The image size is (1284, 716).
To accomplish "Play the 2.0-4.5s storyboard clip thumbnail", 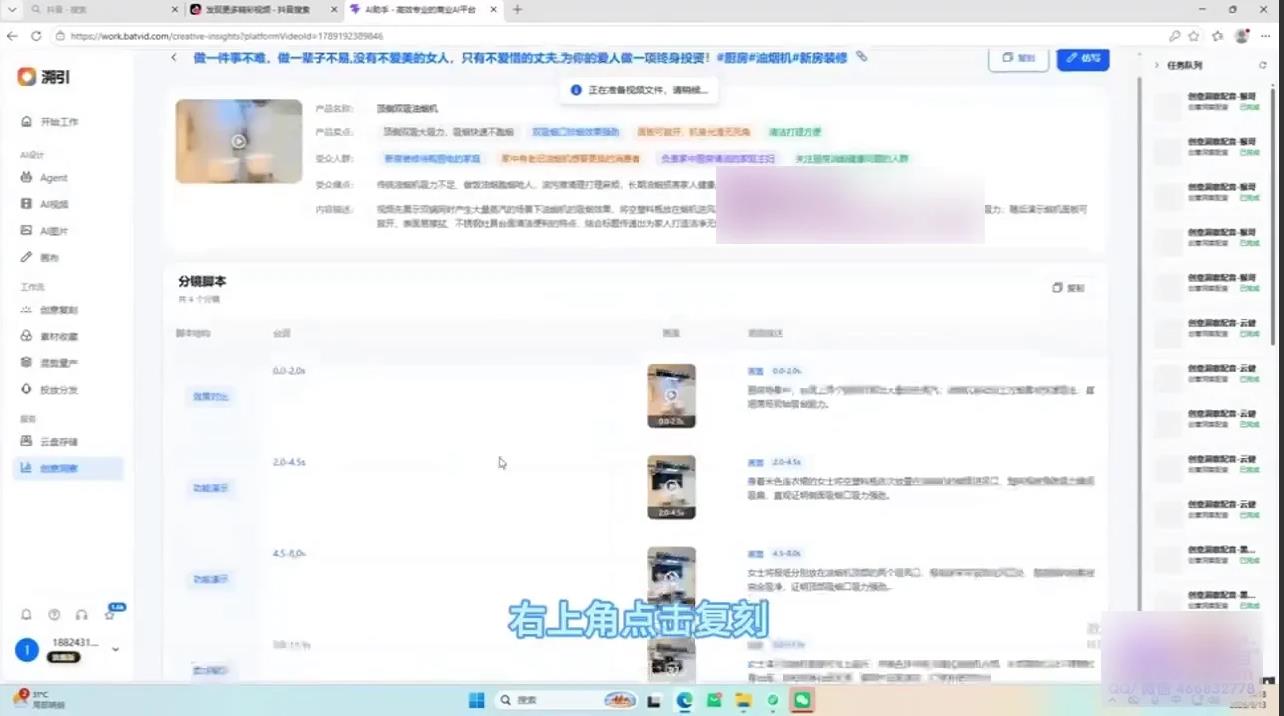I will click(671, 487).
